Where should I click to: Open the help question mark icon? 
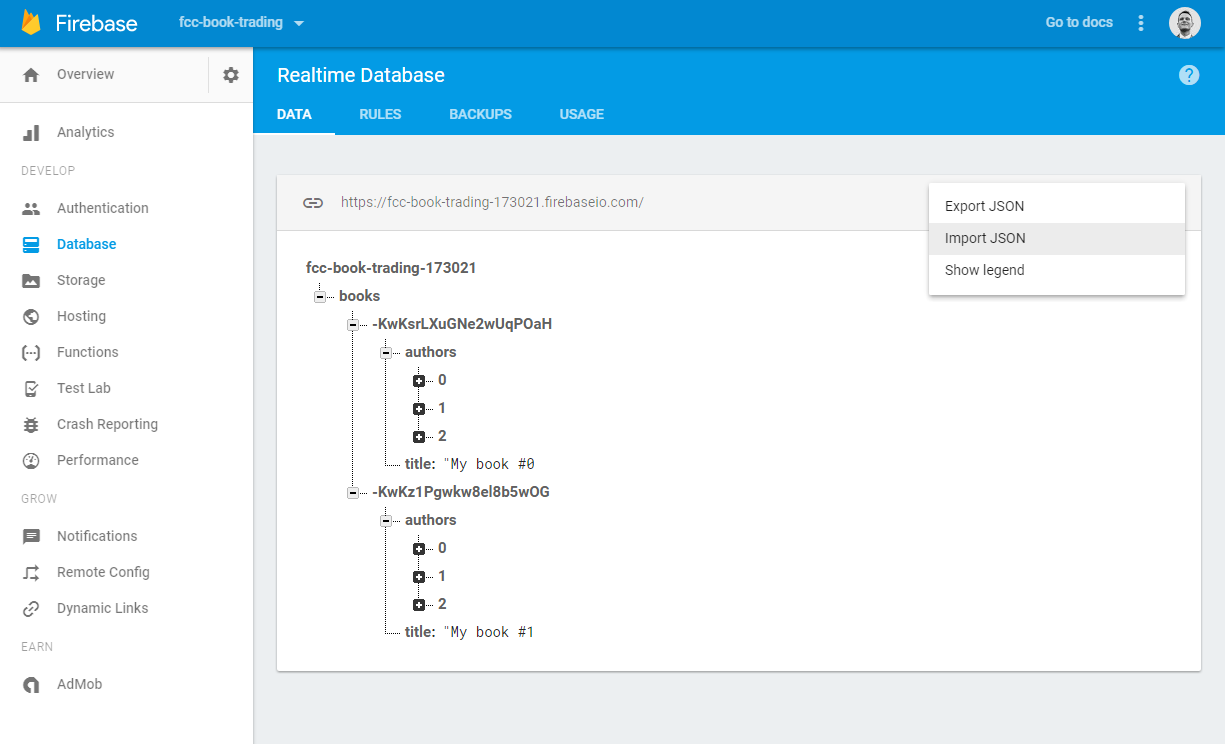(x=1189, y=75)
